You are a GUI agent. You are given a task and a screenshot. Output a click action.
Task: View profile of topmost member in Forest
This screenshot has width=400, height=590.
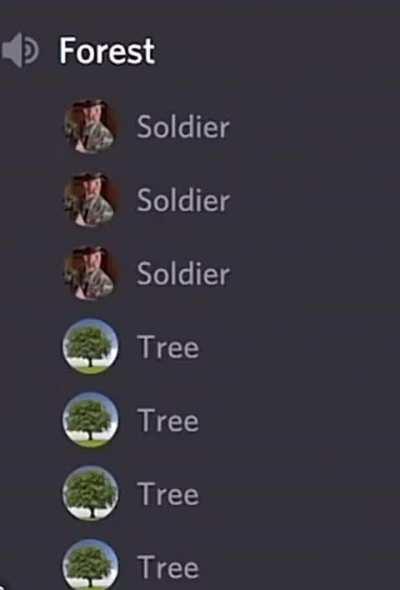coord(91,126)
